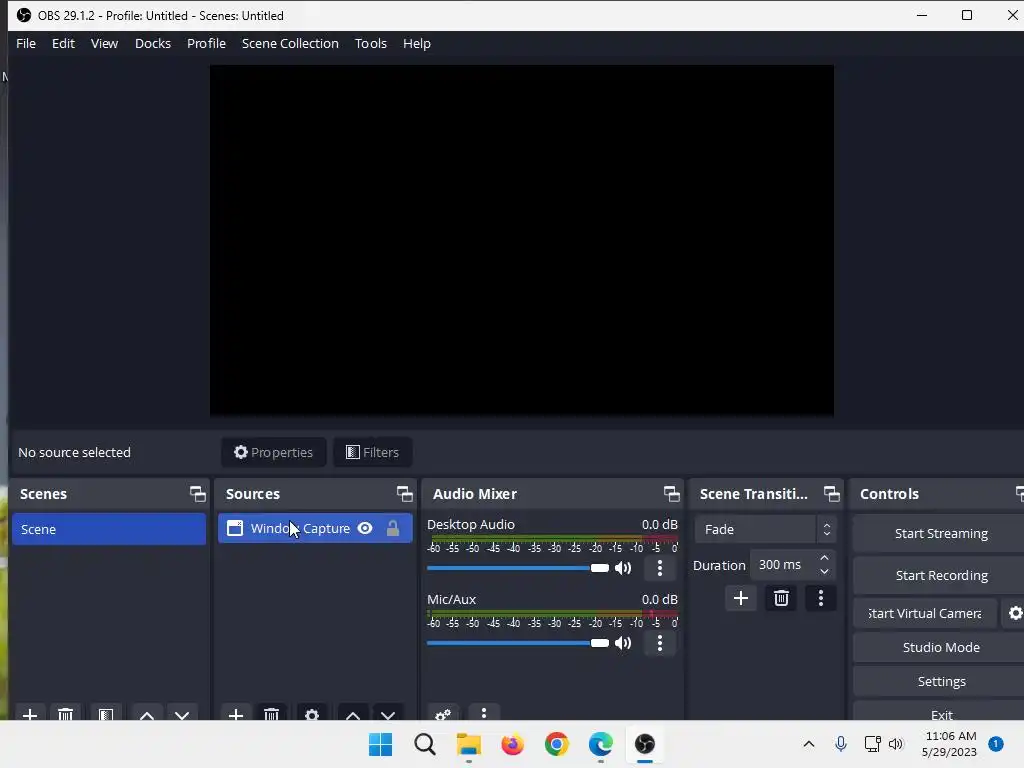Add a new scene with plus icon

(x=29, y=714)
